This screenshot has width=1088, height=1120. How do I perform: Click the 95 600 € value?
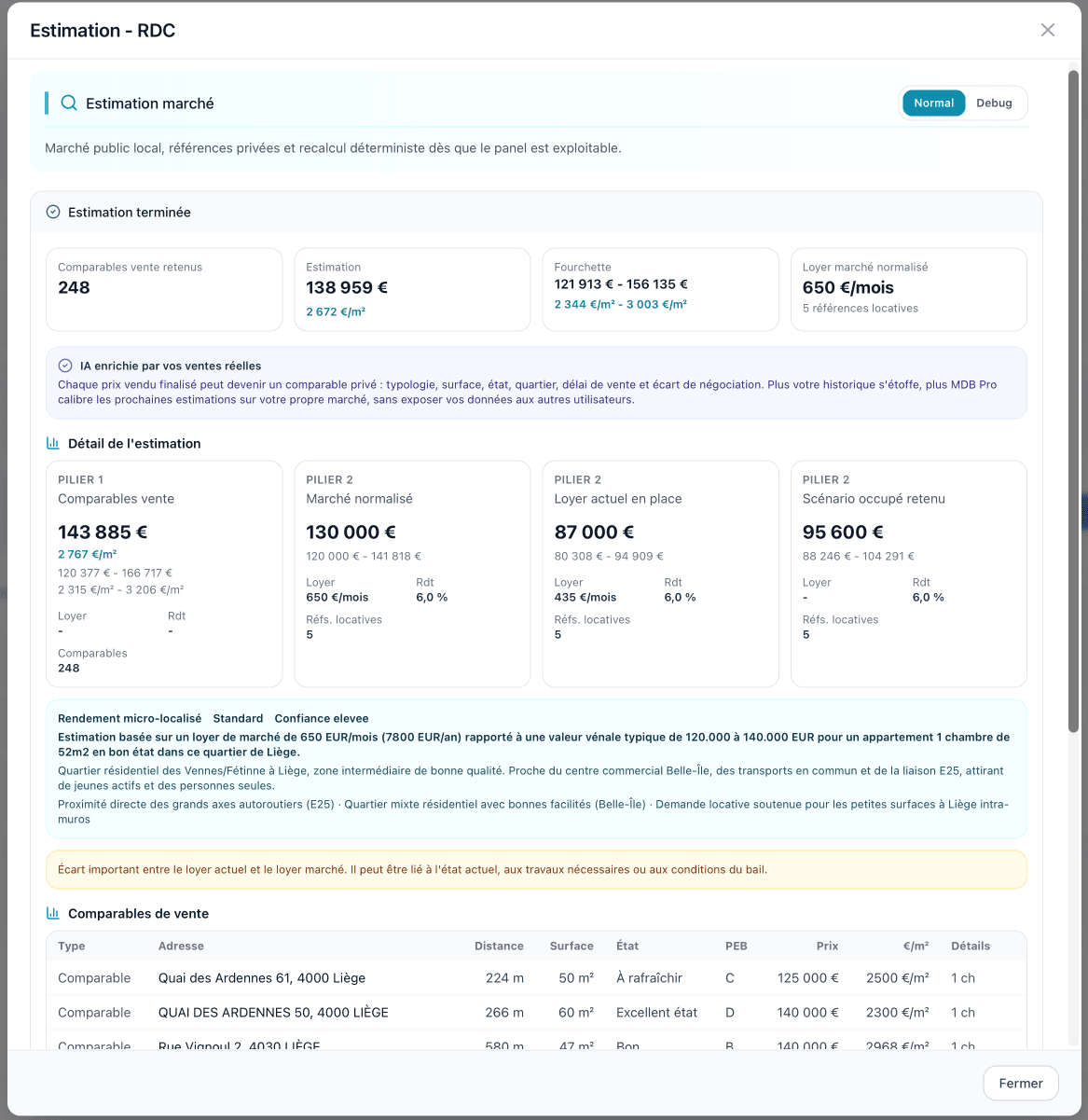[x=843, y=532]
